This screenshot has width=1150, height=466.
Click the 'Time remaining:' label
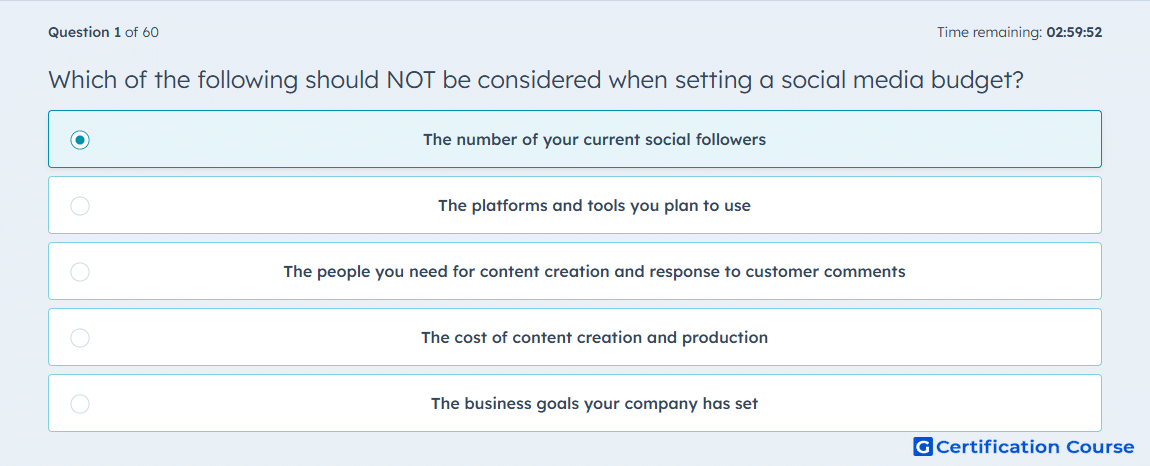click(989, 32)
